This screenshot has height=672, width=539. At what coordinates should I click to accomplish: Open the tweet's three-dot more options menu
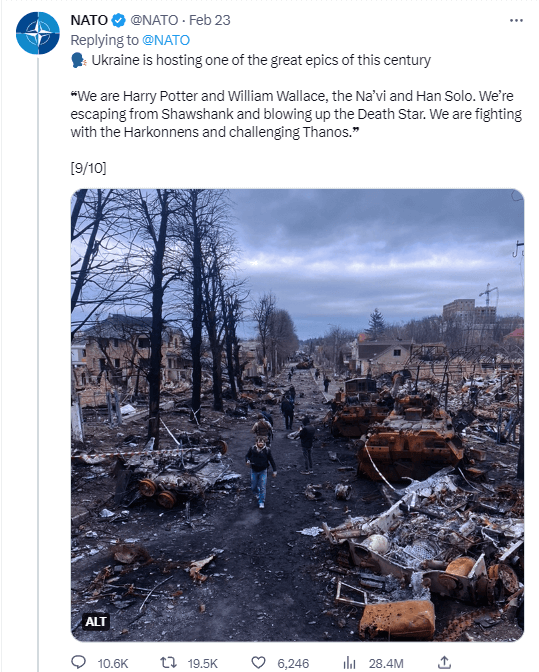[x=516, y=20]
